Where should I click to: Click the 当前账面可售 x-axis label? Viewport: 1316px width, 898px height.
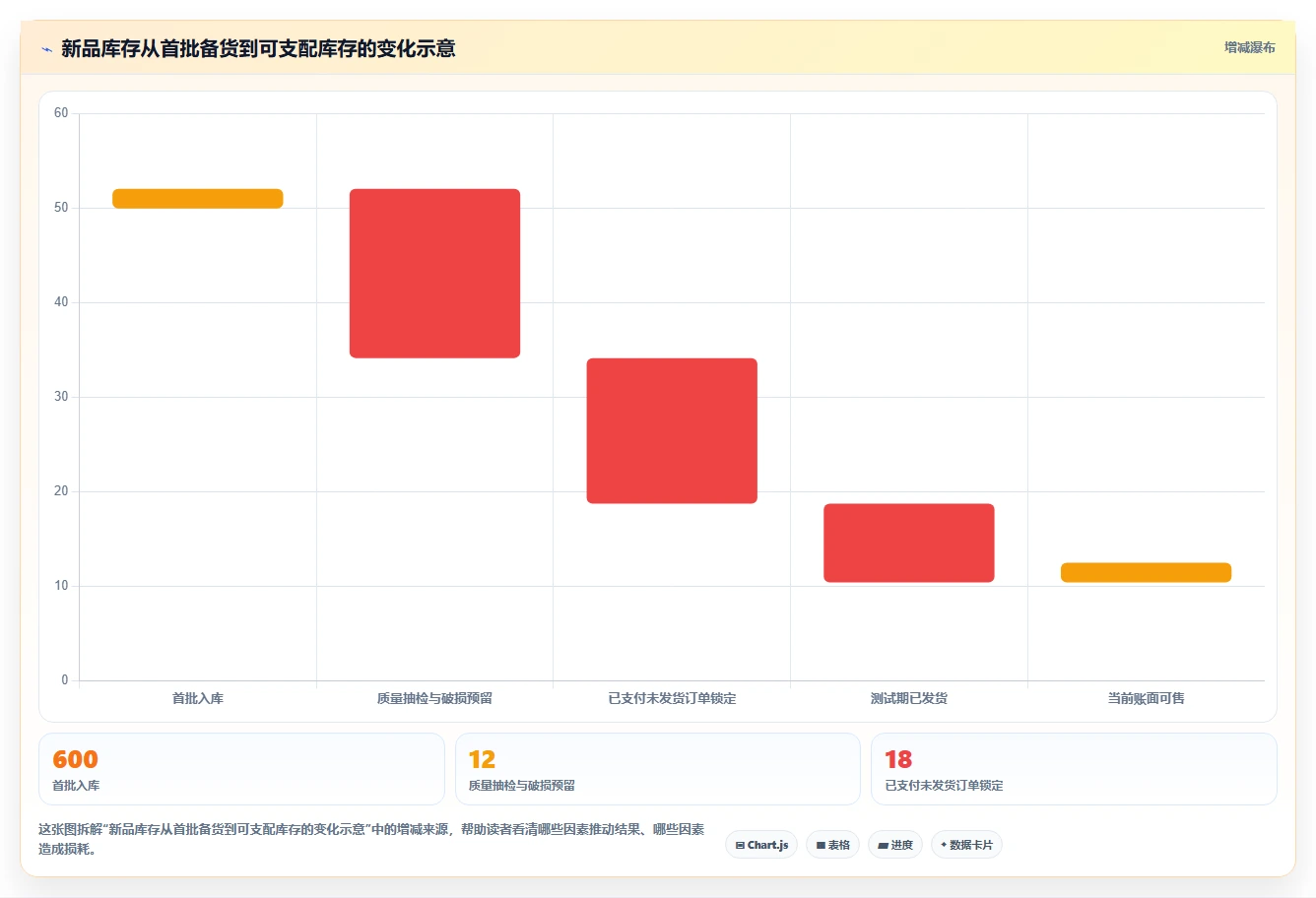pos(1146,698)
